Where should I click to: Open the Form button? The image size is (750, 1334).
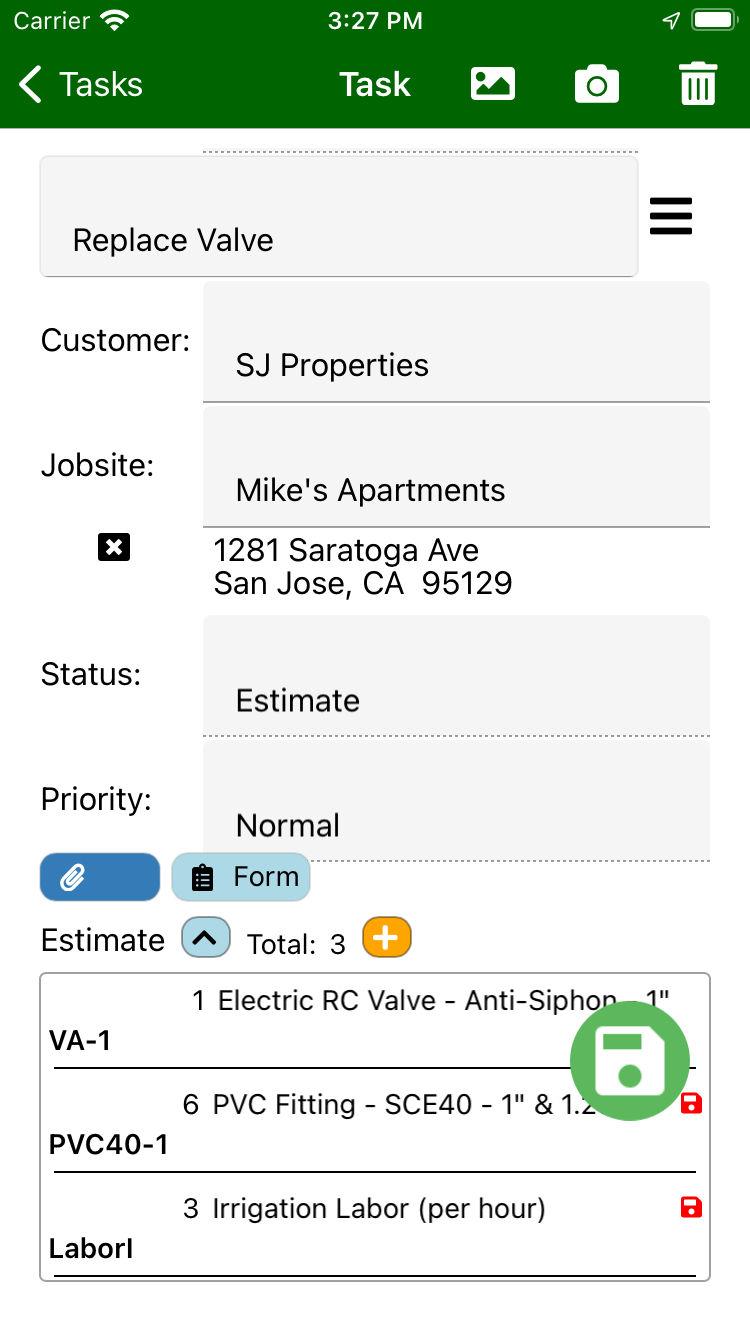(x=241, y=877)
